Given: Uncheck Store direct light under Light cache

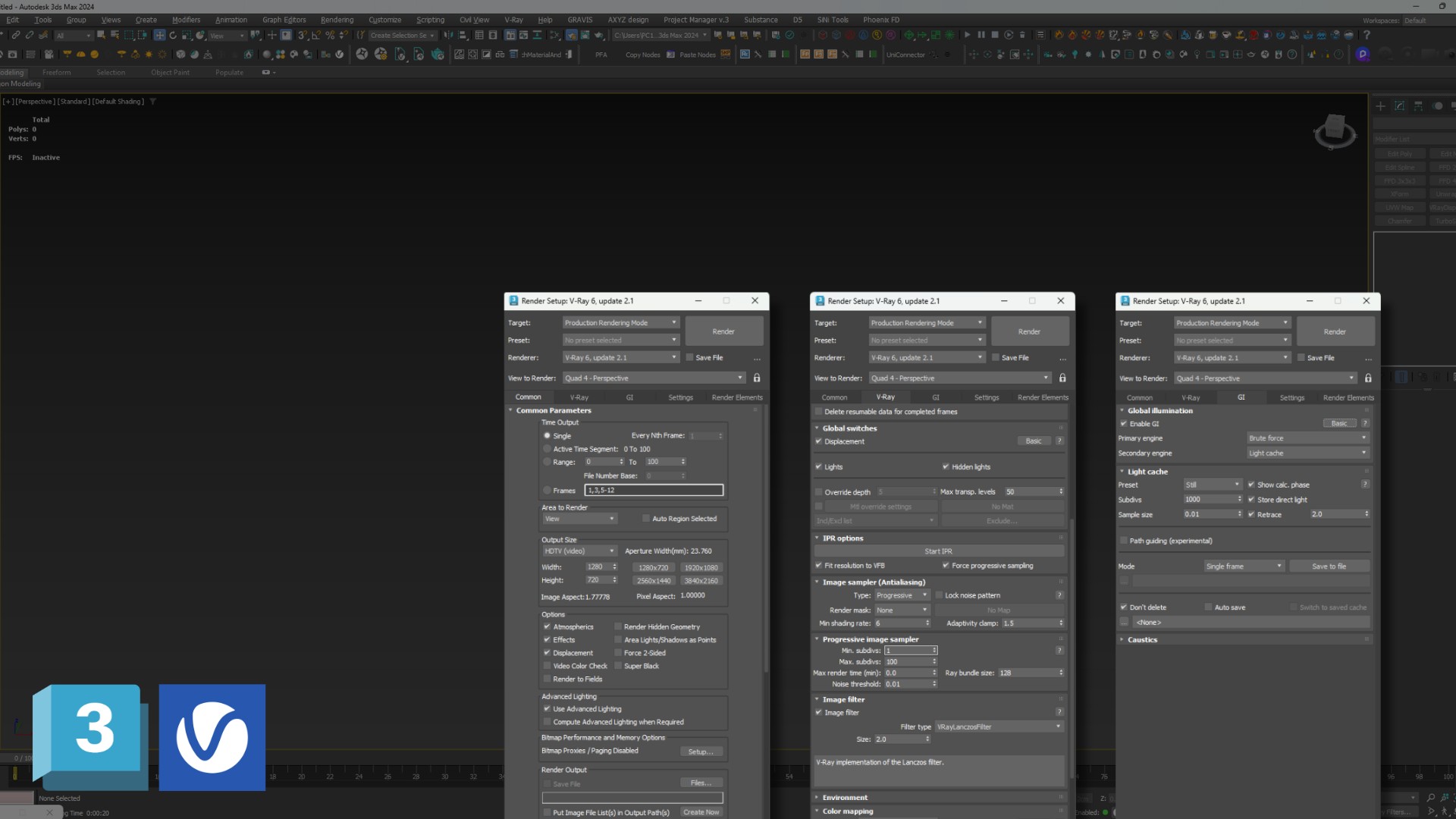Looking at the screenshot, I should 1253,500.
